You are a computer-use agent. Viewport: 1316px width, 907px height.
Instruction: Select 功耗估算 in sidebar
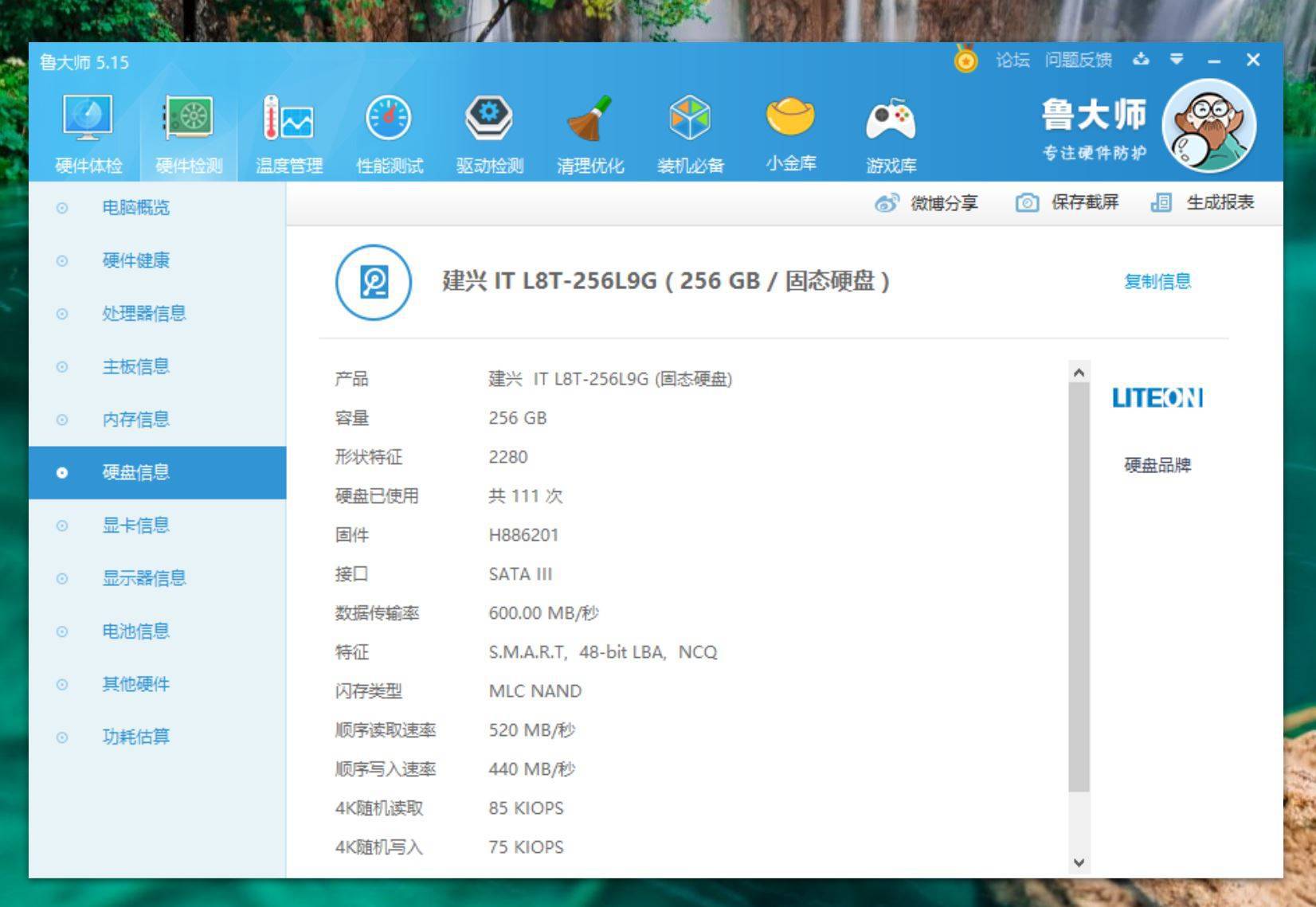[158, 737]
